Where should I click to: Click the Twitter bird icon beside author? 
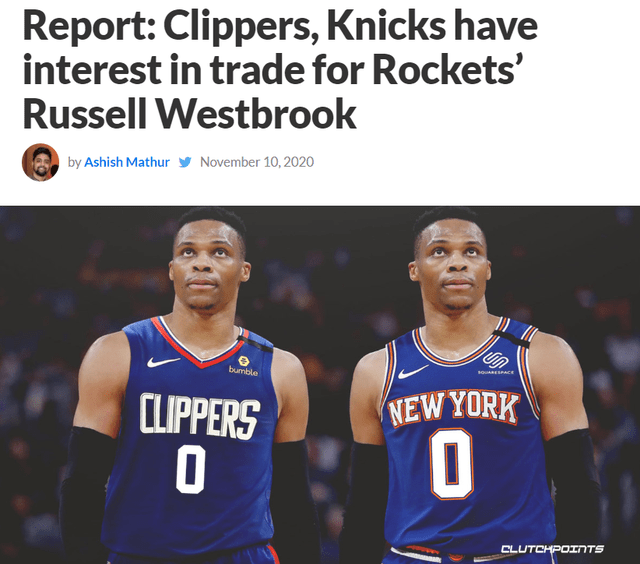[185, 162]
